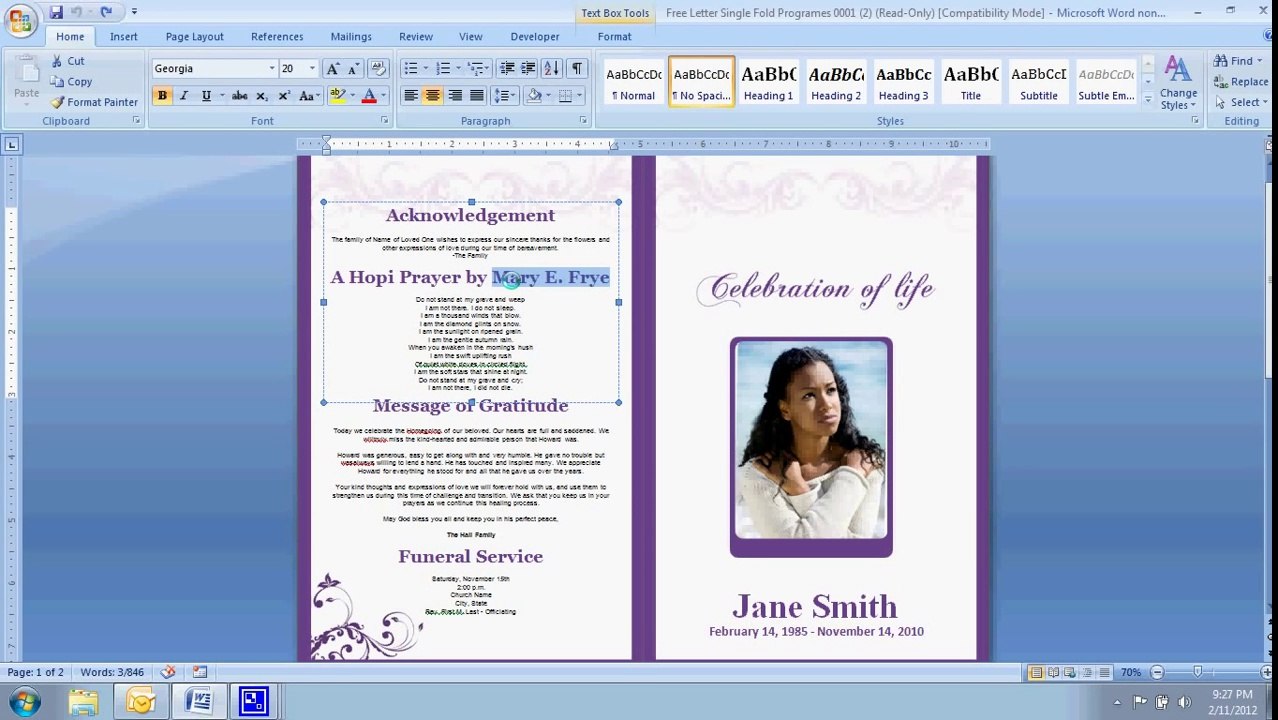Click the bullets list icon
Screen dimensions: 1278x720
[x=410, y=69]
